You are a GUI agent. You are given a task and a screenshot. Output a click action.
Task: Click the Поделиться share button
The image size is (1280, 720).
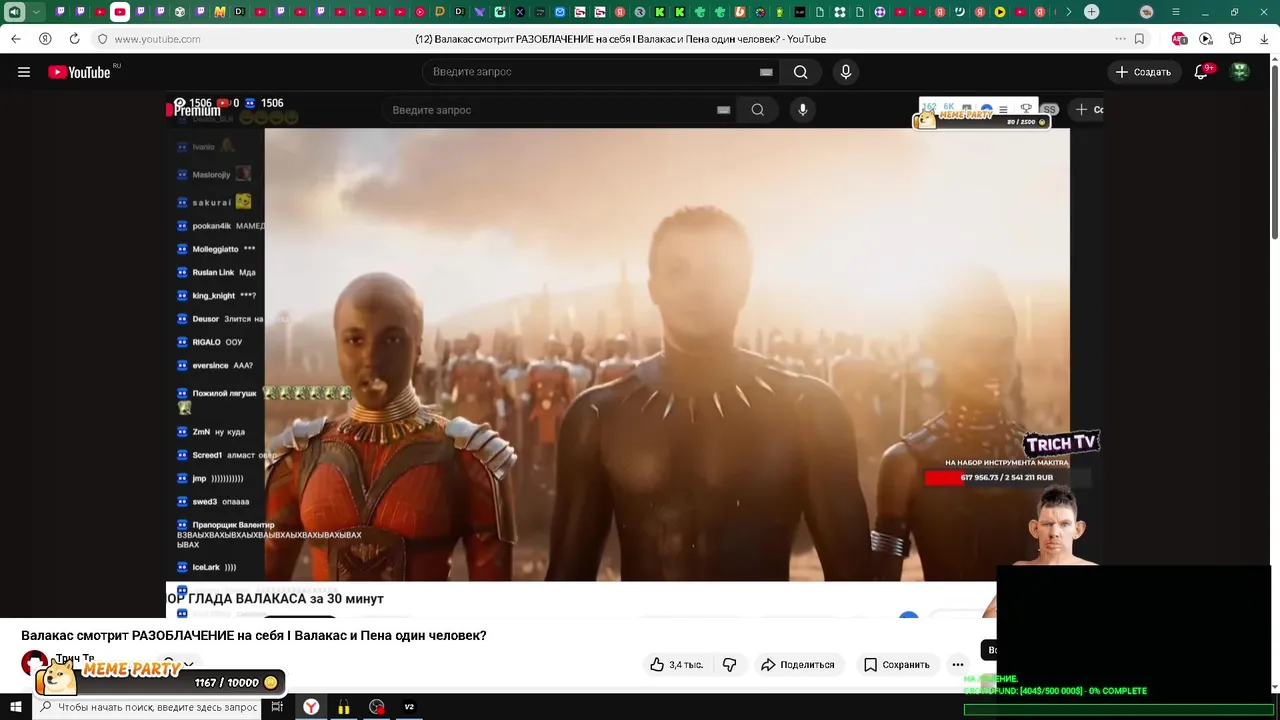click(797, 665)
